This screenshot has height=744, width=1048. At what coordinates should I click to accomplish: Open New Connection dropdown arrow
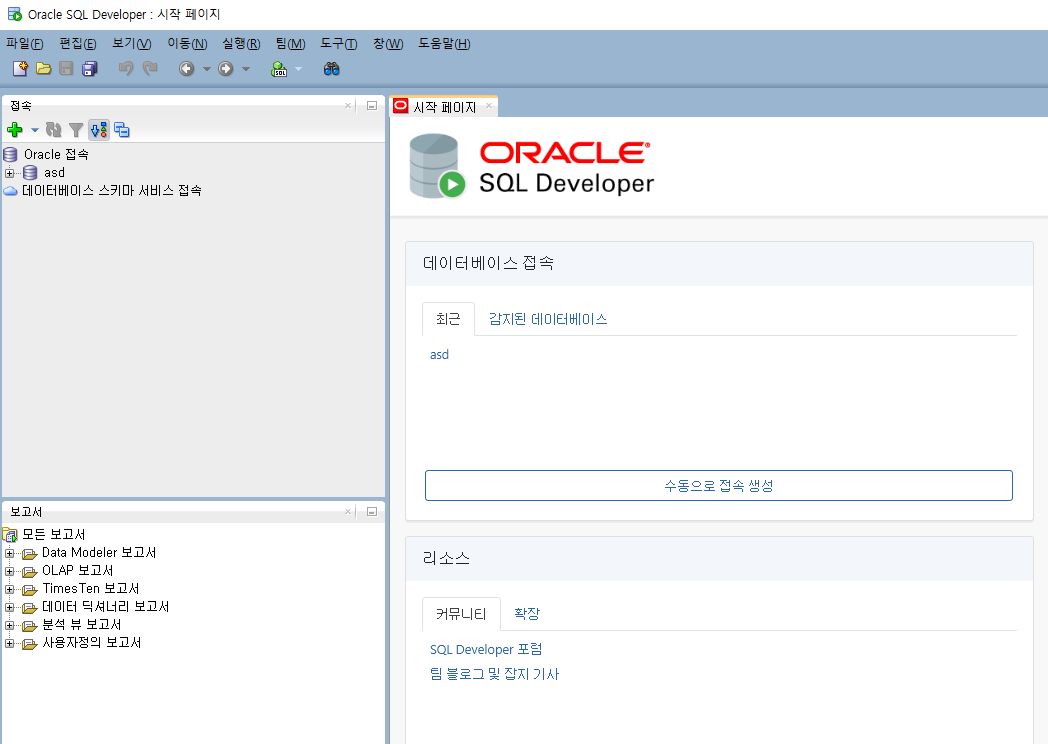coord(35,130)
